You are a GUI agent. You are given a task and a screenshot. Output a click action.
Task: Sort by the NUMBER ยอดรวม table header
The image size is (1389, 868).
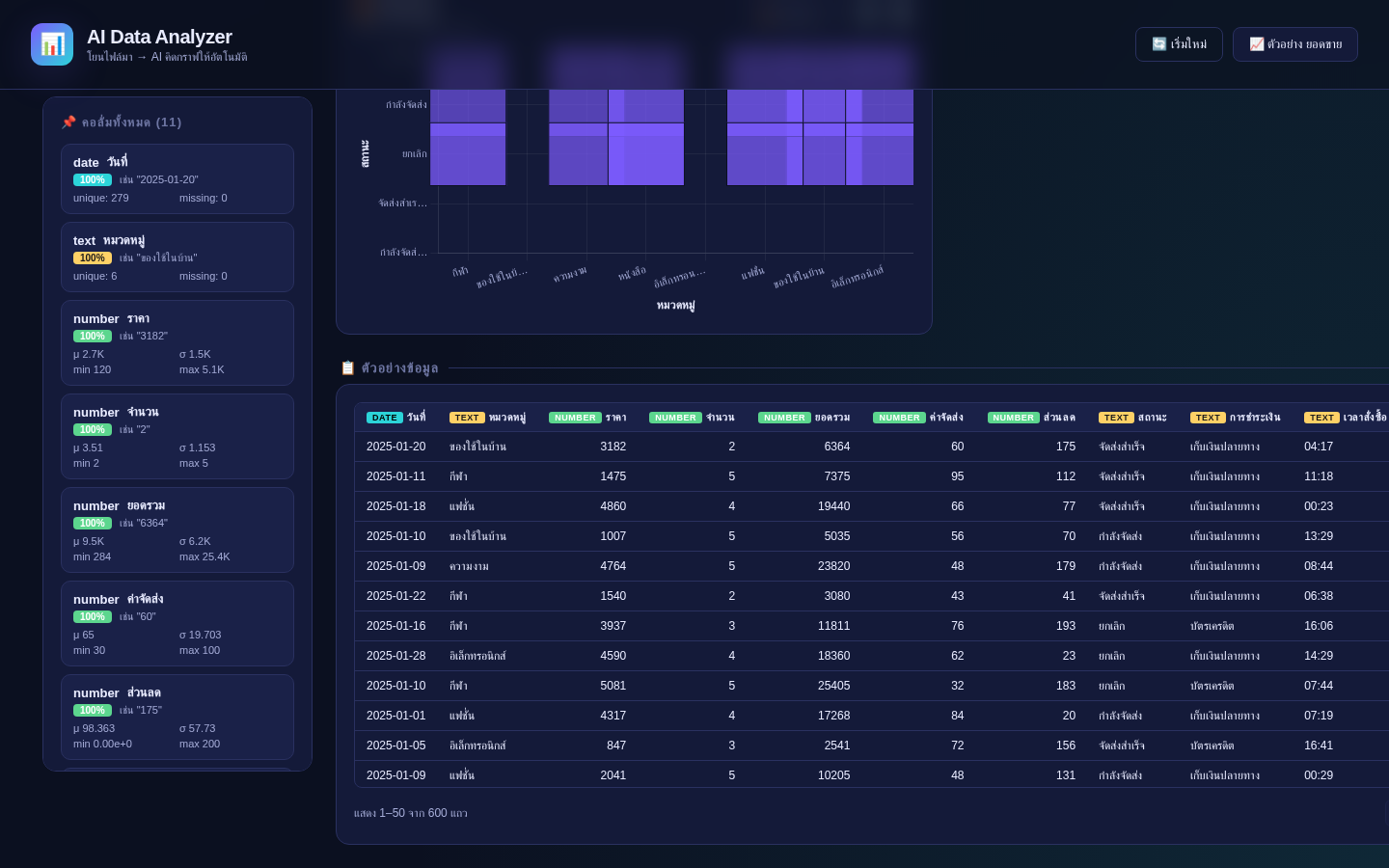coord(803,418)
